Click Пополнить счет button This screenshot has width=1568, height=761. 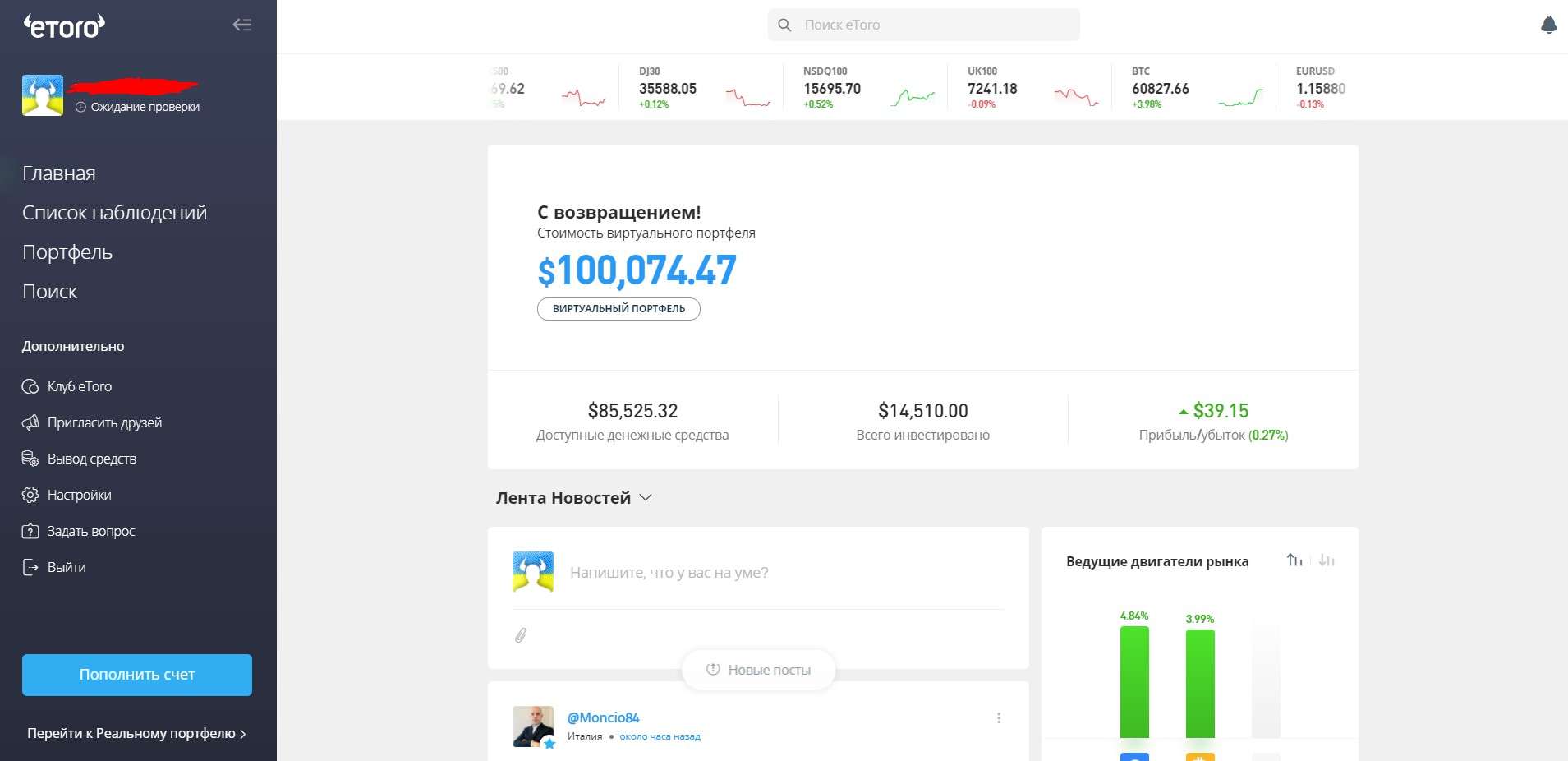[x=137, y=675]
